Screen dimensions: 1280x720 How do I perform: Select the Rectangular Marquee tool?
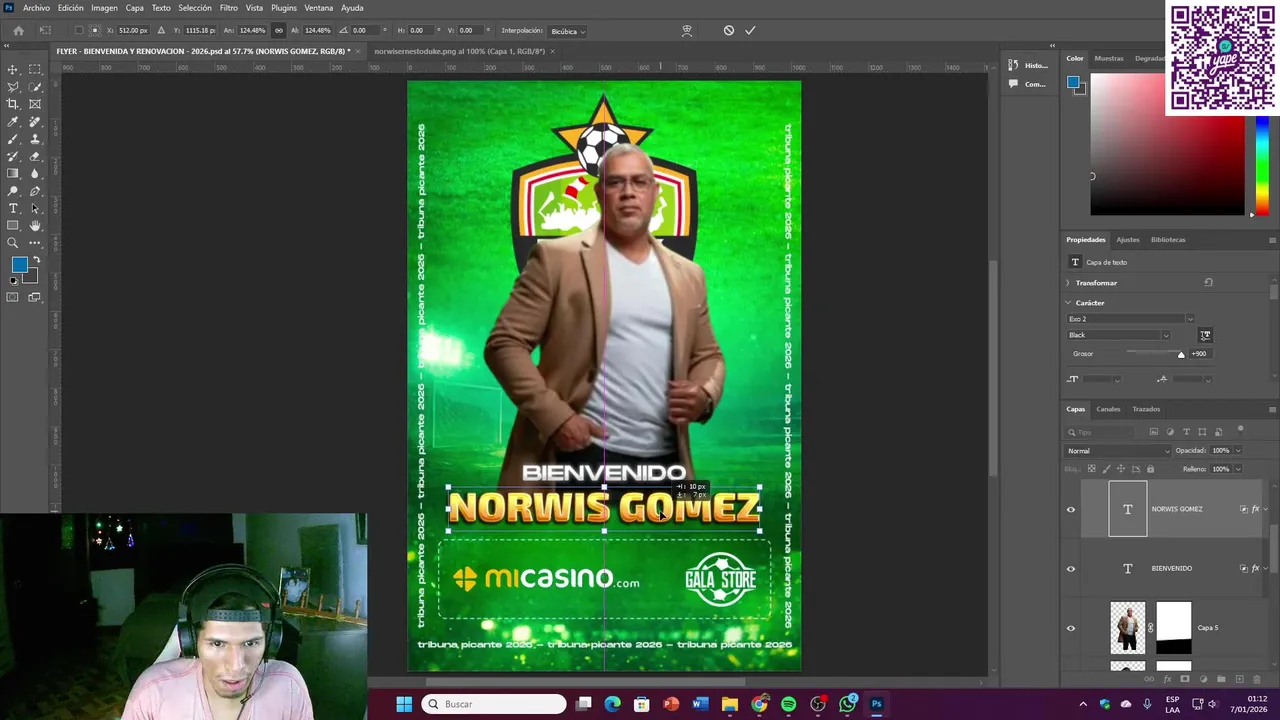point(35,69)
